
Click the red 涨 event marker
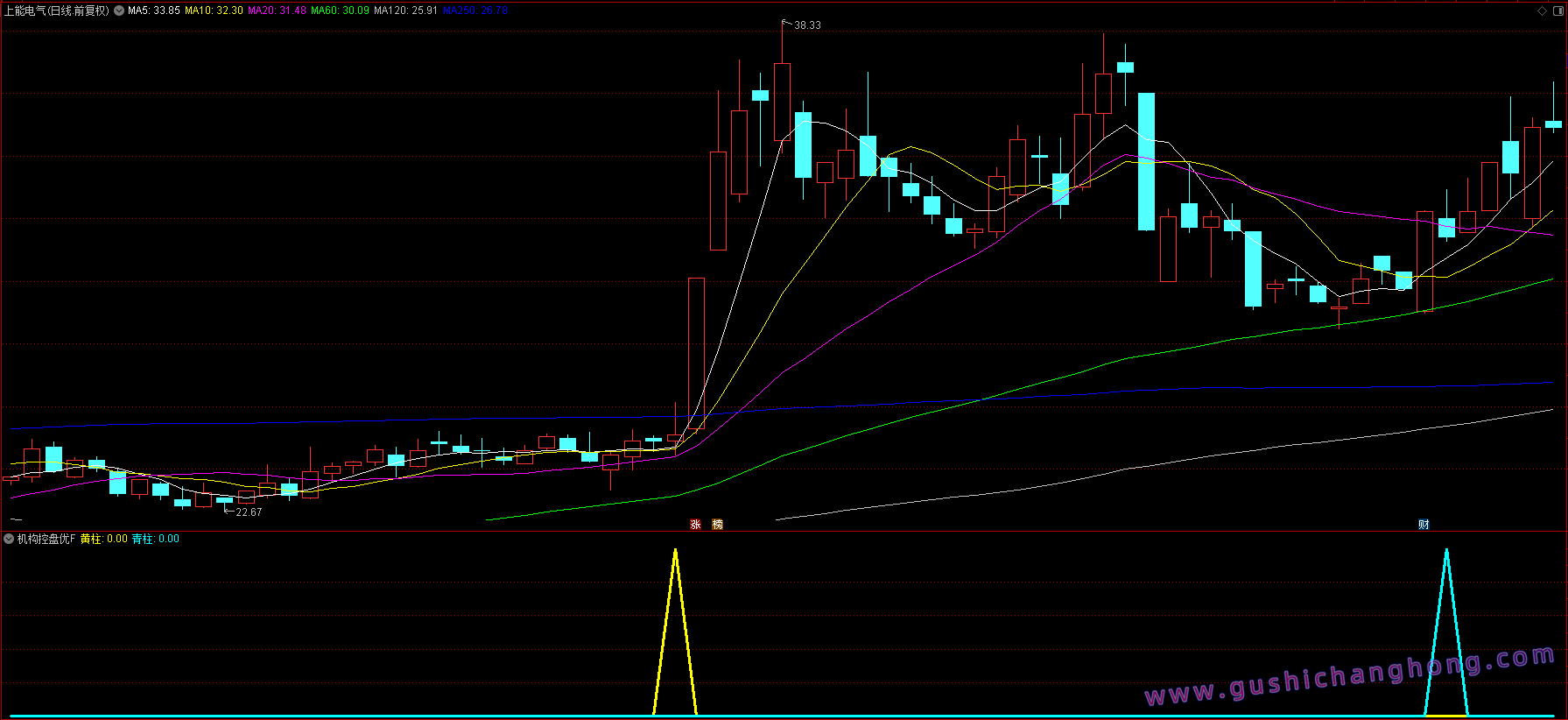(696, 525)
